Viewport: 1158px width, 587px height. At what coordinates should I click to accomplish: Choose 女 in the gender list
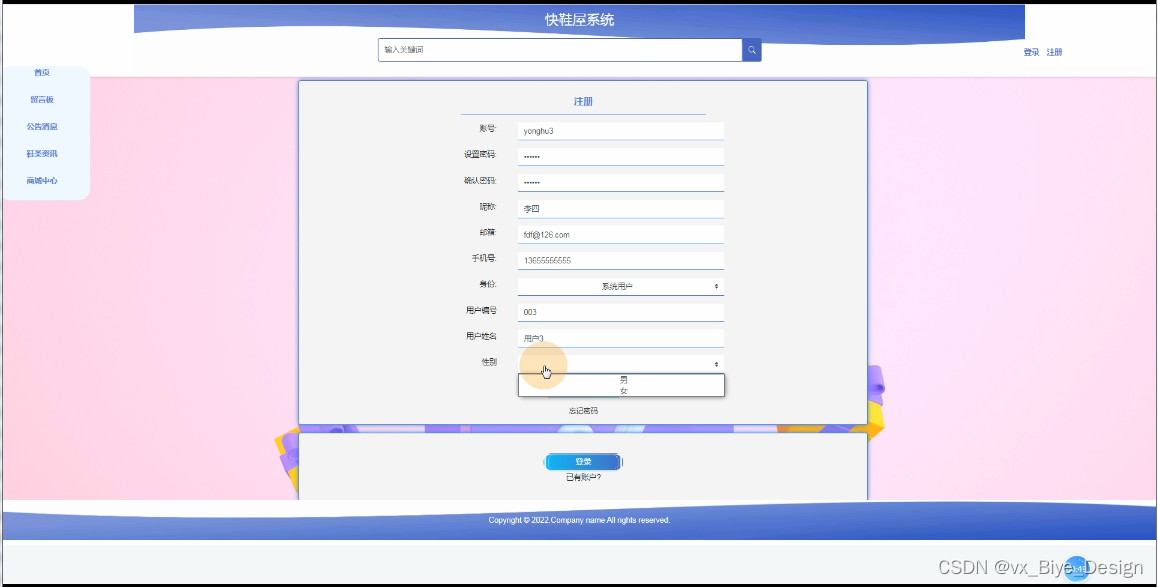621,391
